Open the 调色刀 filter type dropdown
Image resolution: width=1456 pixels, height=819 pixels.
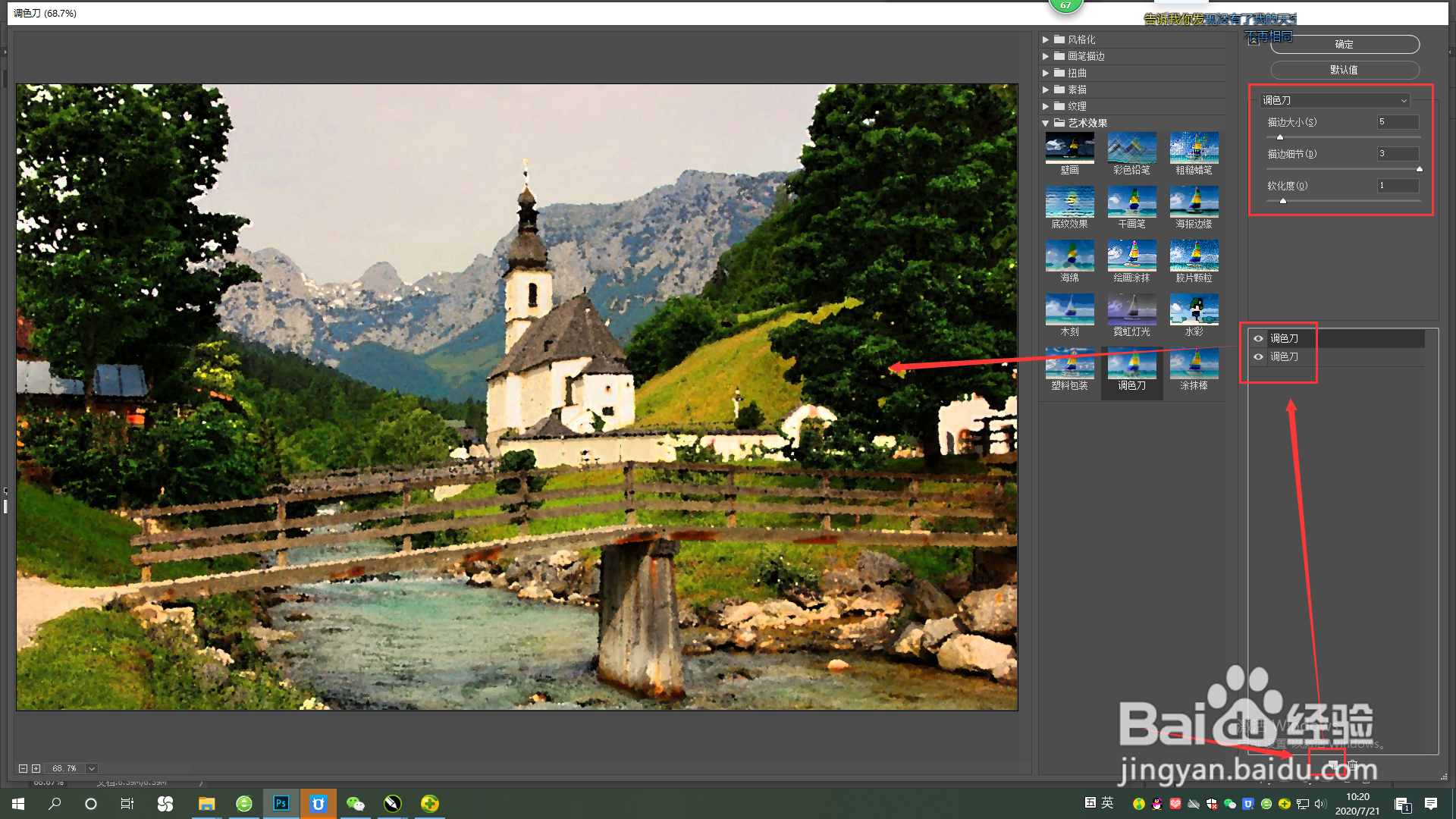click(1335, 100)
